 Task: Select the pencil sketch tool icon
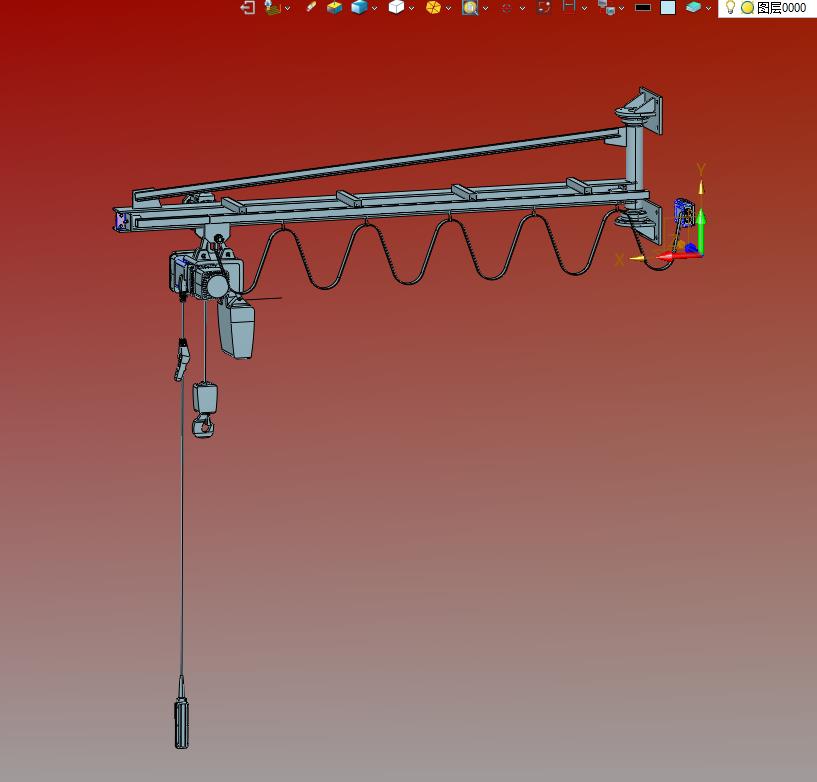[x=311, y=7]
